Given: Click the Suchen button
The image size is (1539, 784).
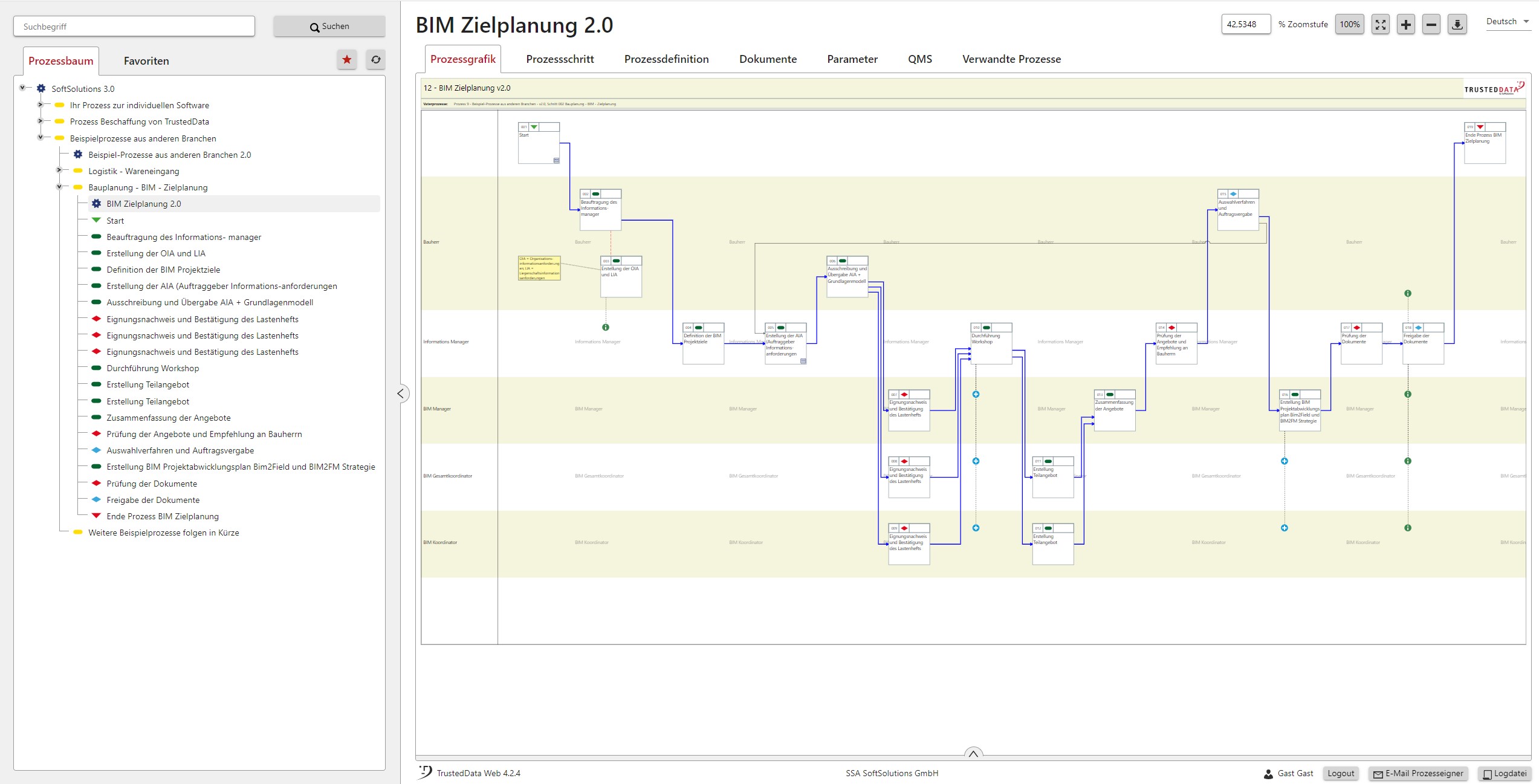Looking at the screenshot, I should pyautogui.click(x=329, y=27).
